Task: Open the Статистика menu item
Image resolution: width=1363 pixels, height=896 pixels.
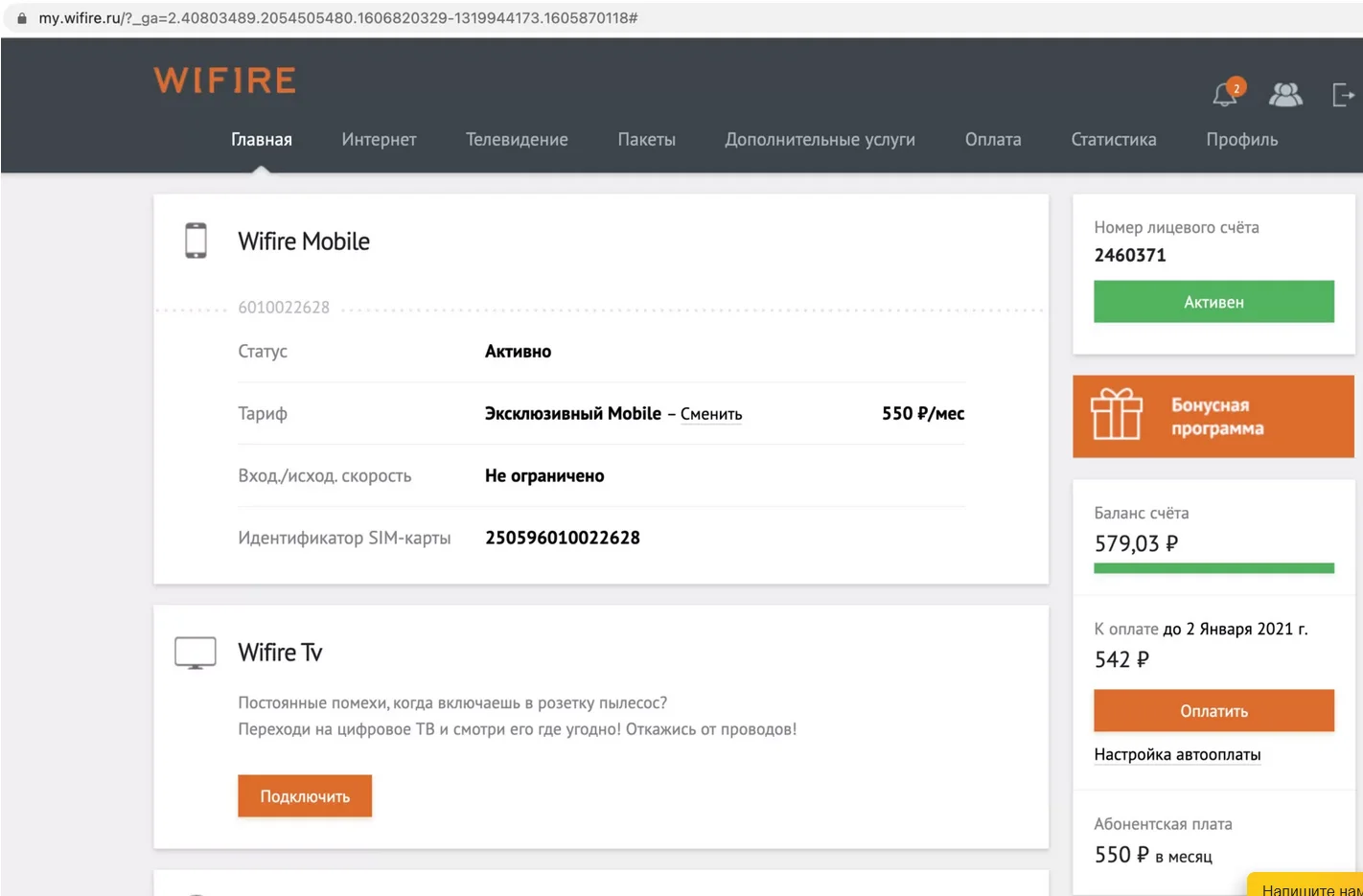Action: (1114, 139)
